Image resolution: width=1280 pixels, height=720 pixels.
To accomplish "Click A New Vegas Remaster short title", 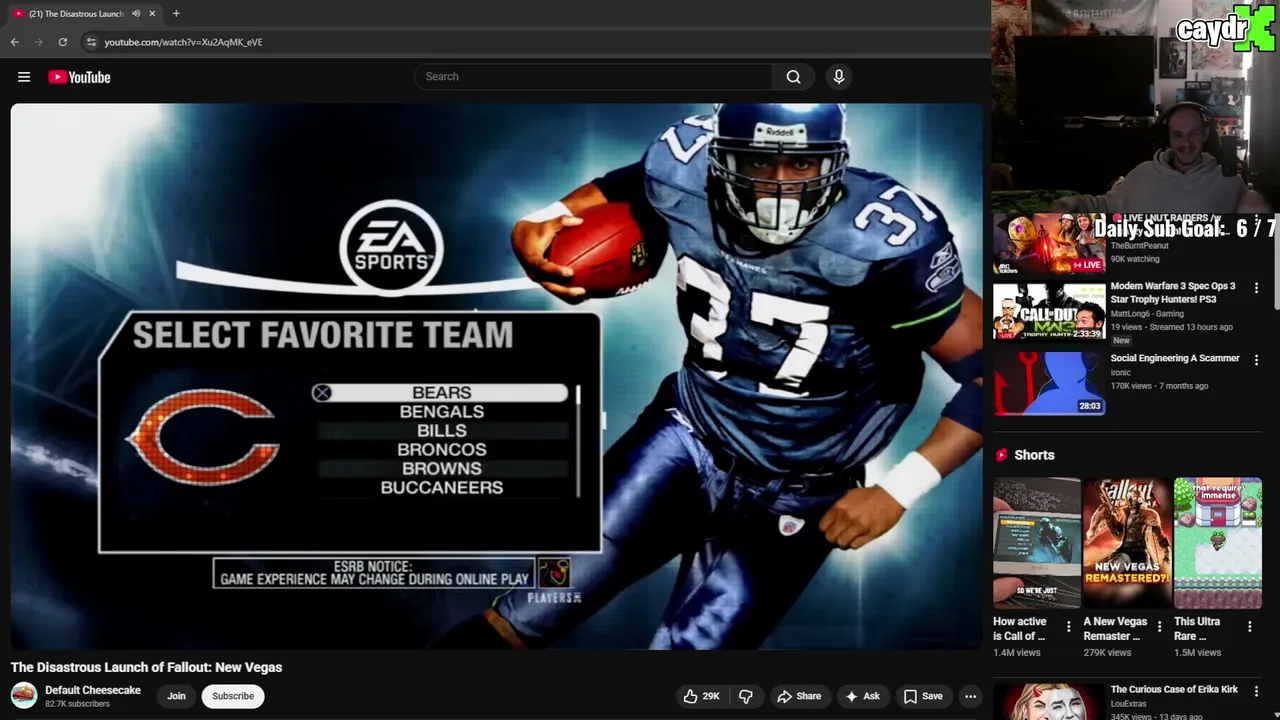I will click(1115, 628).
